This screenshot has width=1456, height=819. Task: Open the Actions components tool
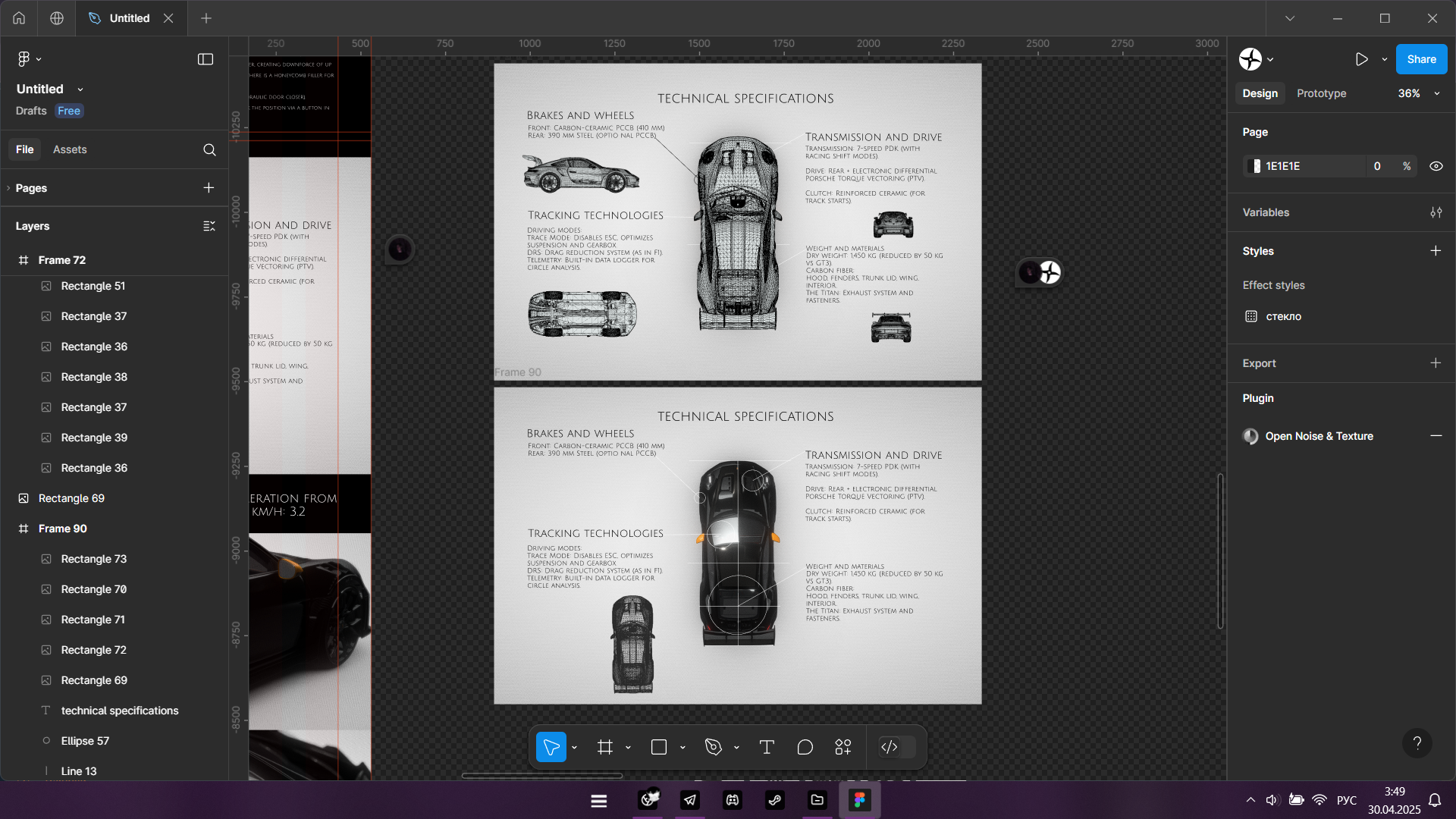(x=843, y=748)
